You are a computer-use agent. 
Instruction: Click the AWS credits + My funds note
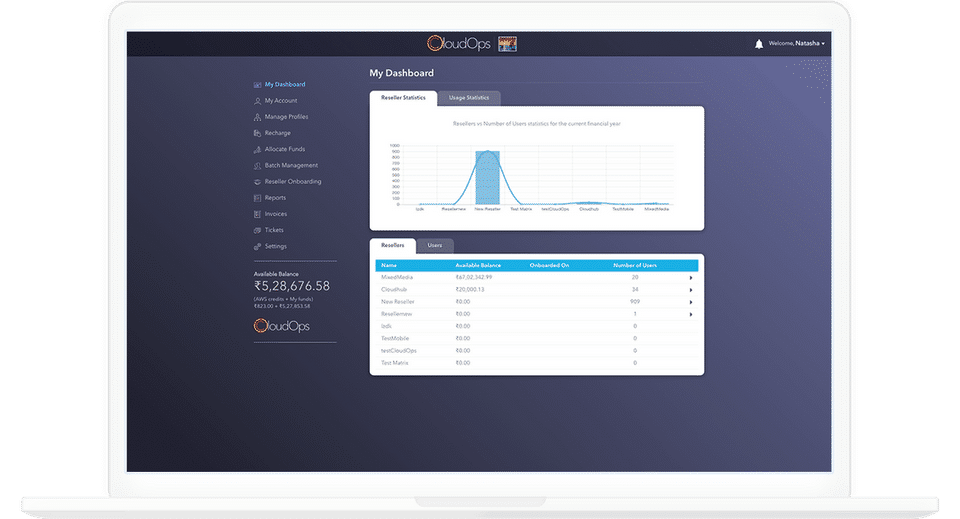[x=283, y=299]
